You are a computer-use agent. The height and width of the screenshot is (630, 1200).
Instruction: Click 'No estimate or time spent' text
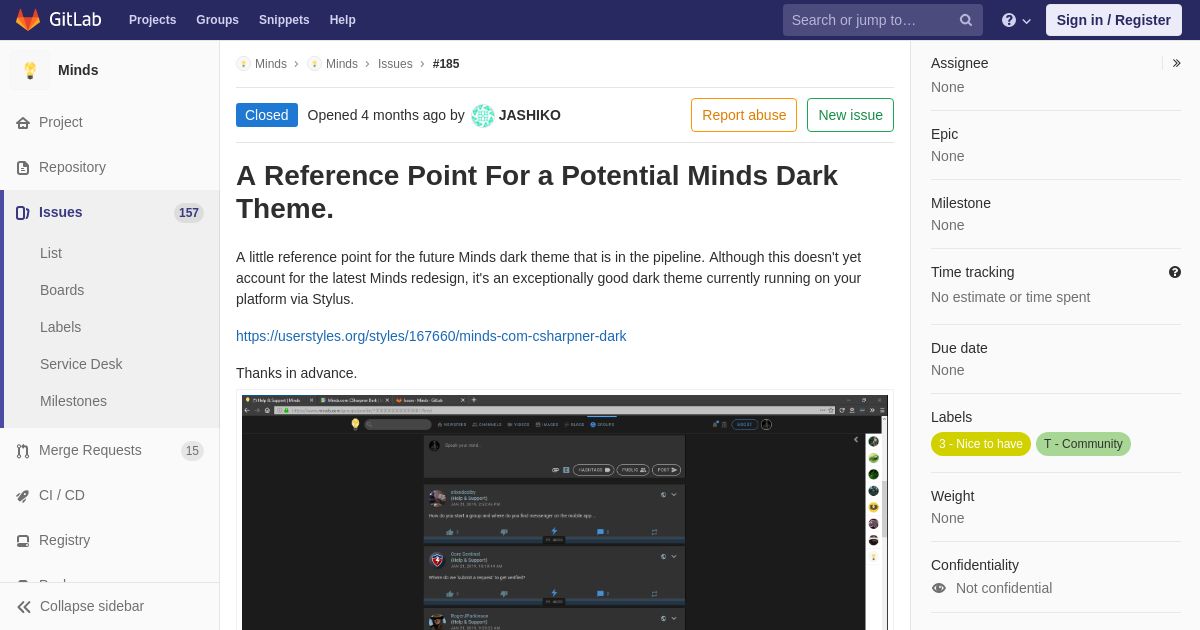pos(1010,297)
